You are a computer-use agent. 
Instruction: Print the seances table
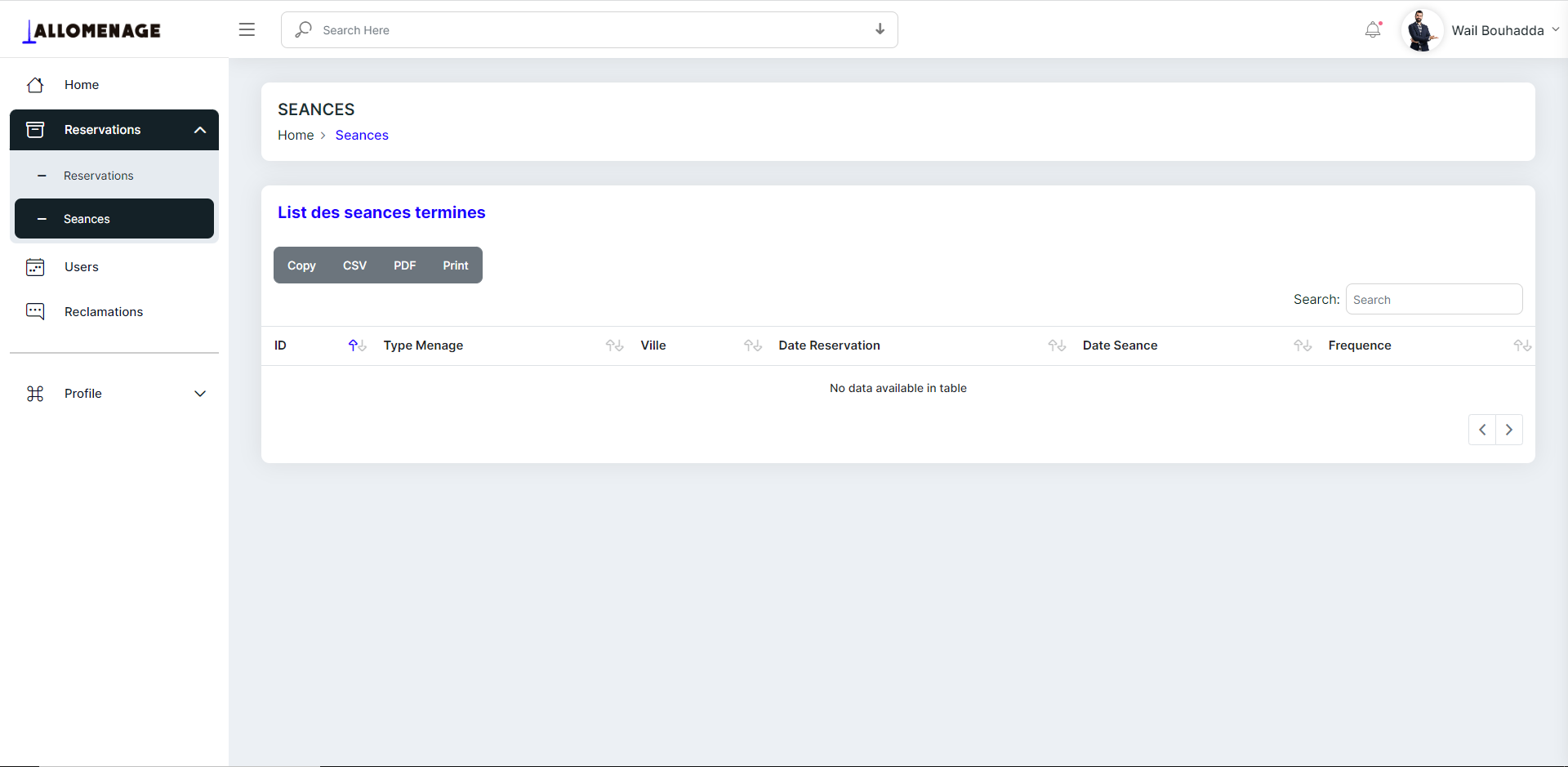click(456, 265)
